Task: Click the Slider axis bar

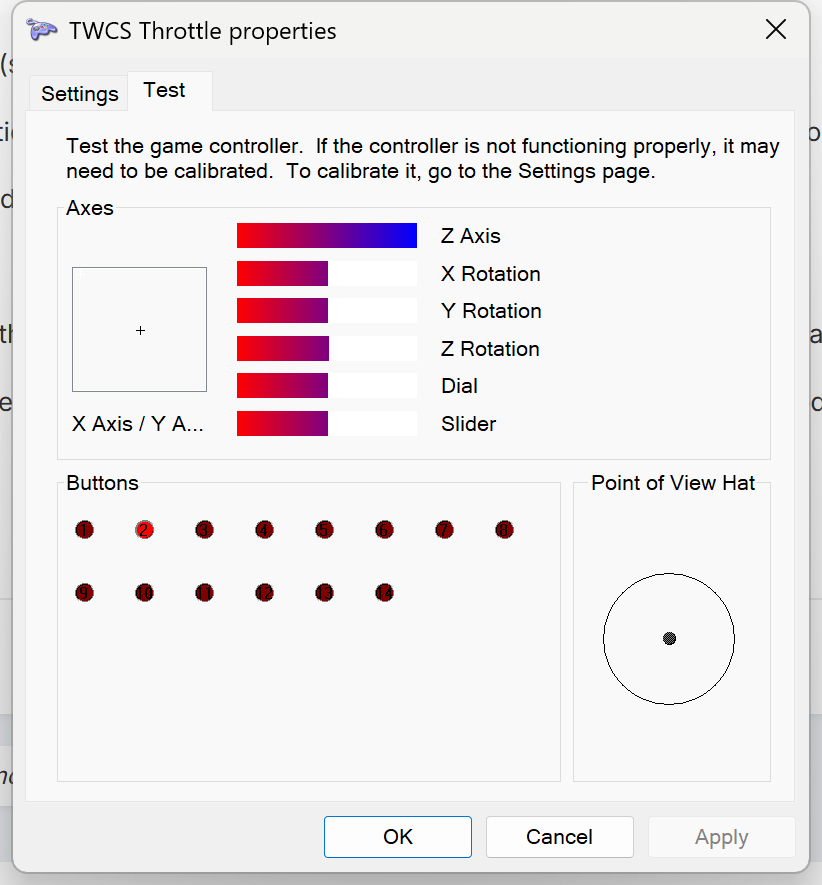Action: coord(327,424)
